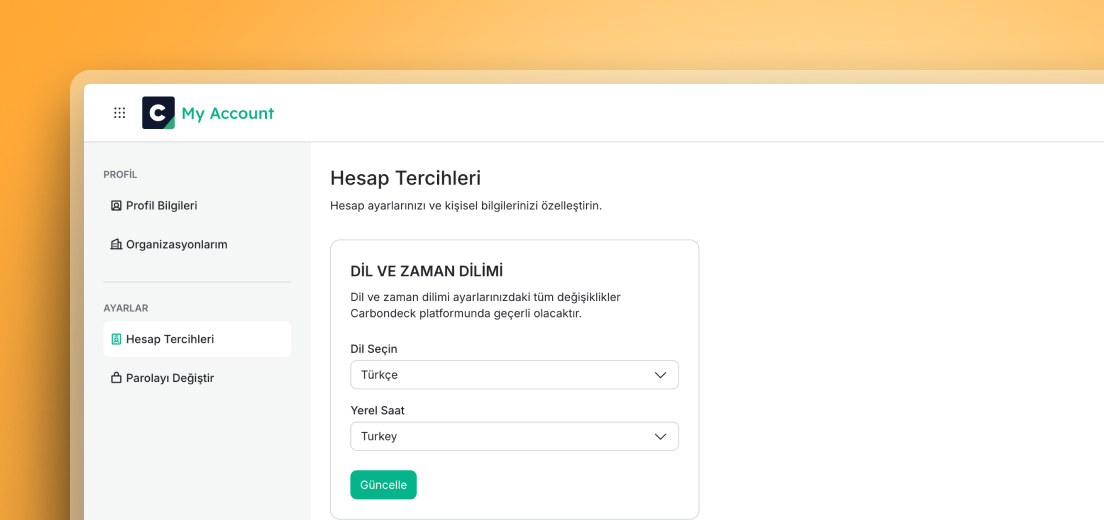Click the Hesap Tercihleri page heading
This screenshot has width=1104, height=520.
[x=406, y=178]
